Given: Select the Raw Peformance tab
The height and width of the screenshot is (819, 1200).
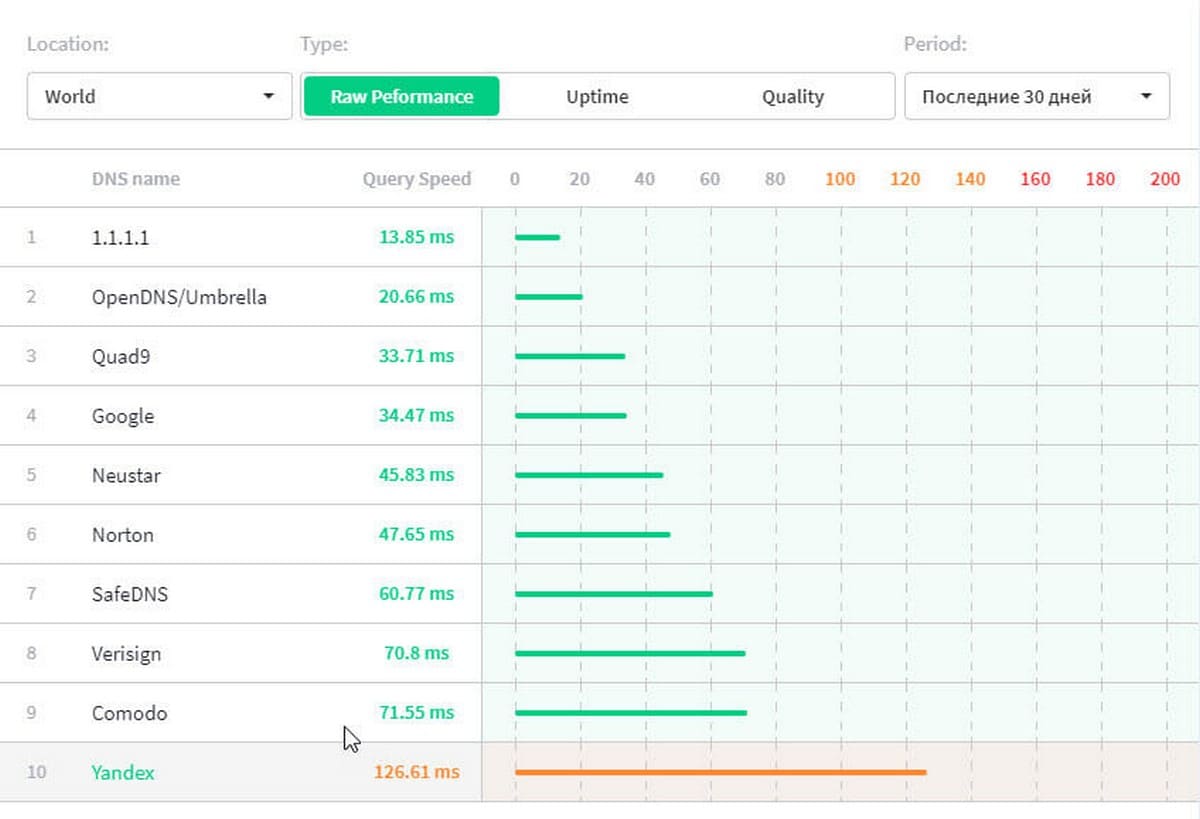Looking at the screenshot, I should tap(401, 97).
